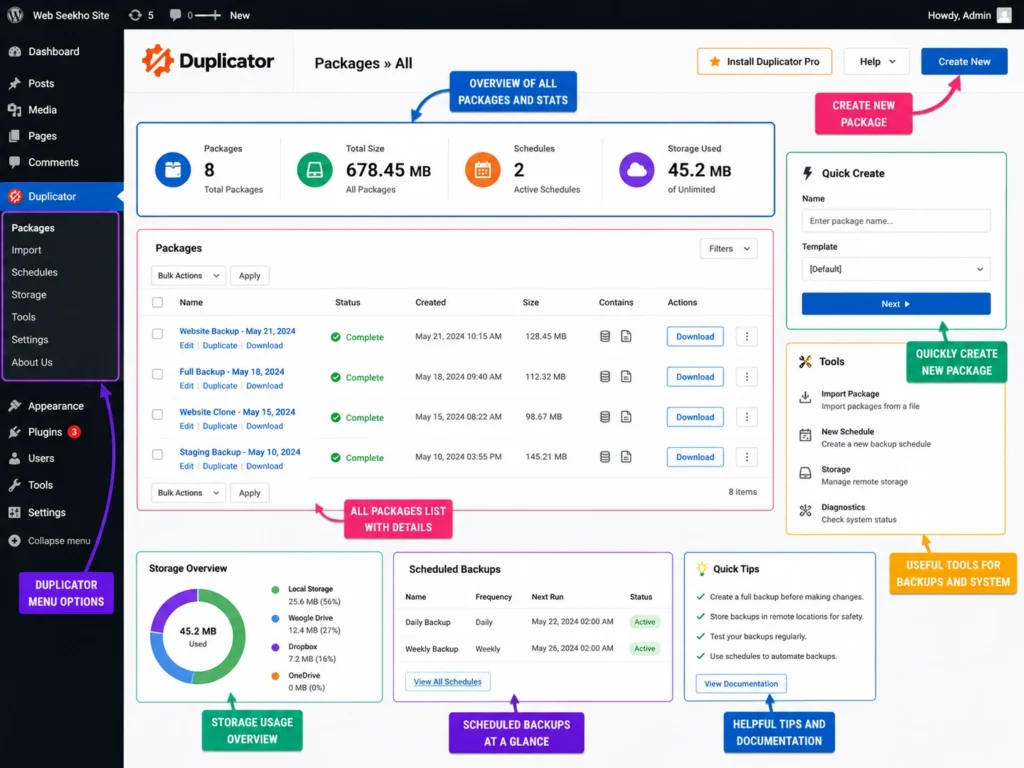Click the Create New button
Image resolution: width=1024 pixels, height=768 pixels.
[964, 61]
